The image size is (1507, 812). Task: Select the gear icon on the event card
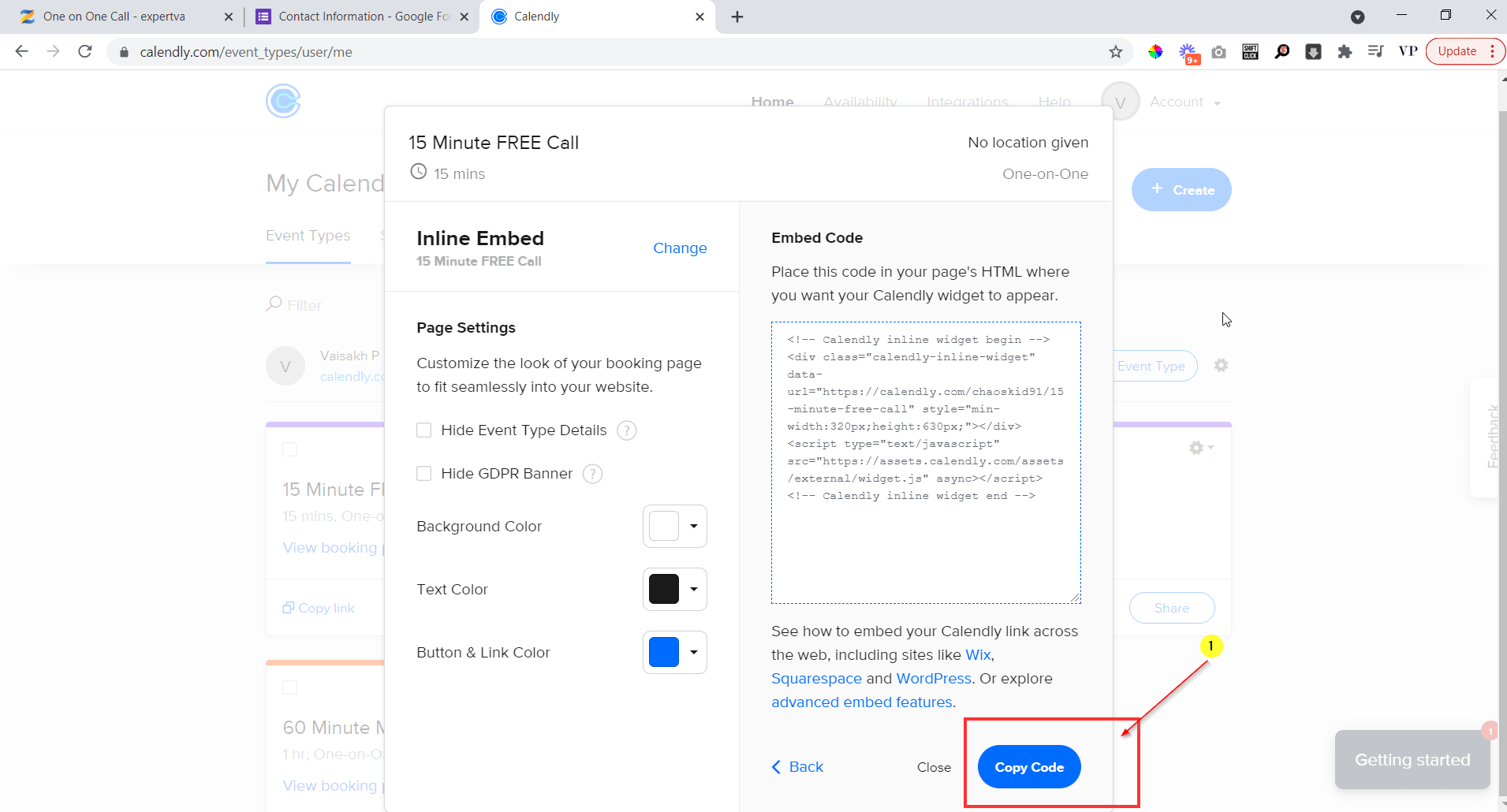point(1197,447)
